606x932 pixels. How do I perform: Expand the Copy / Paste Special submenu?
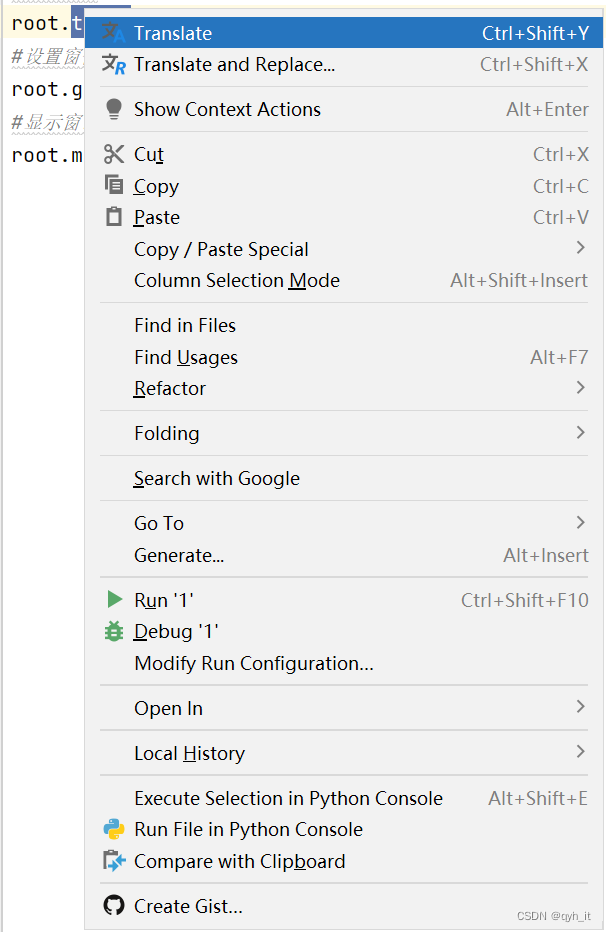(580, 248)
